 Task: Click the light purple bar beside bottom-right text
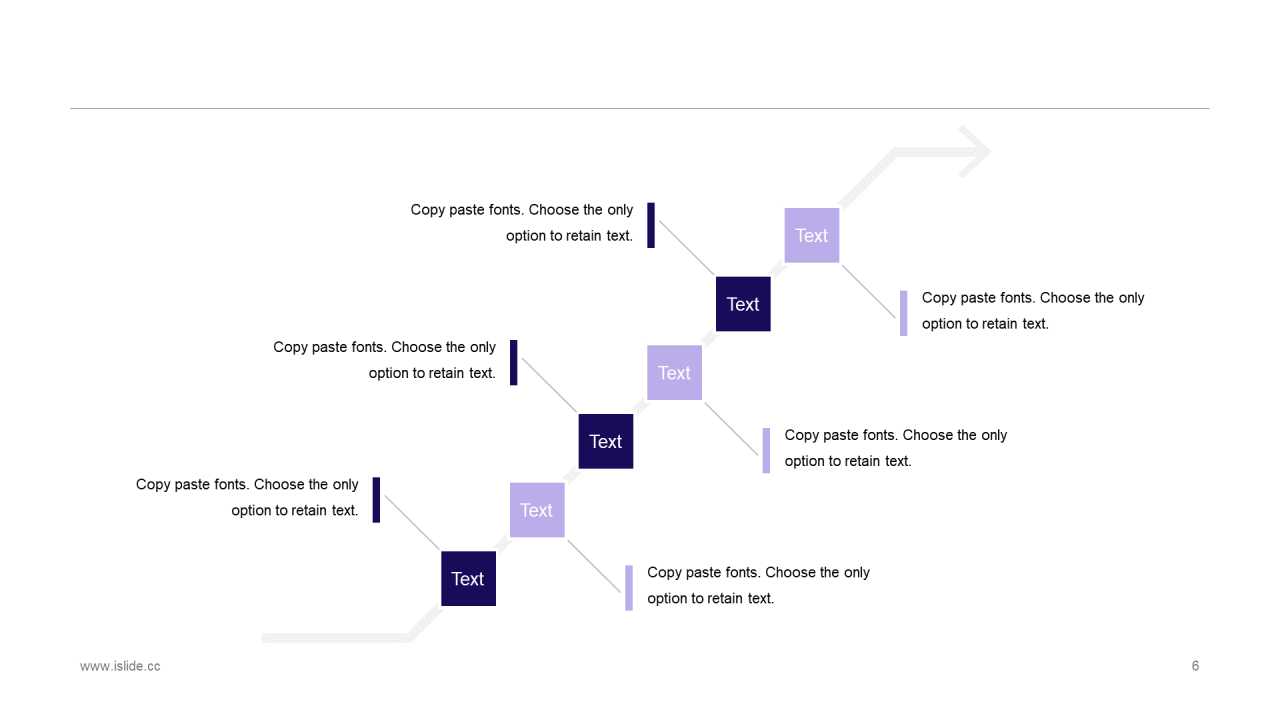[x=629, y=588]
